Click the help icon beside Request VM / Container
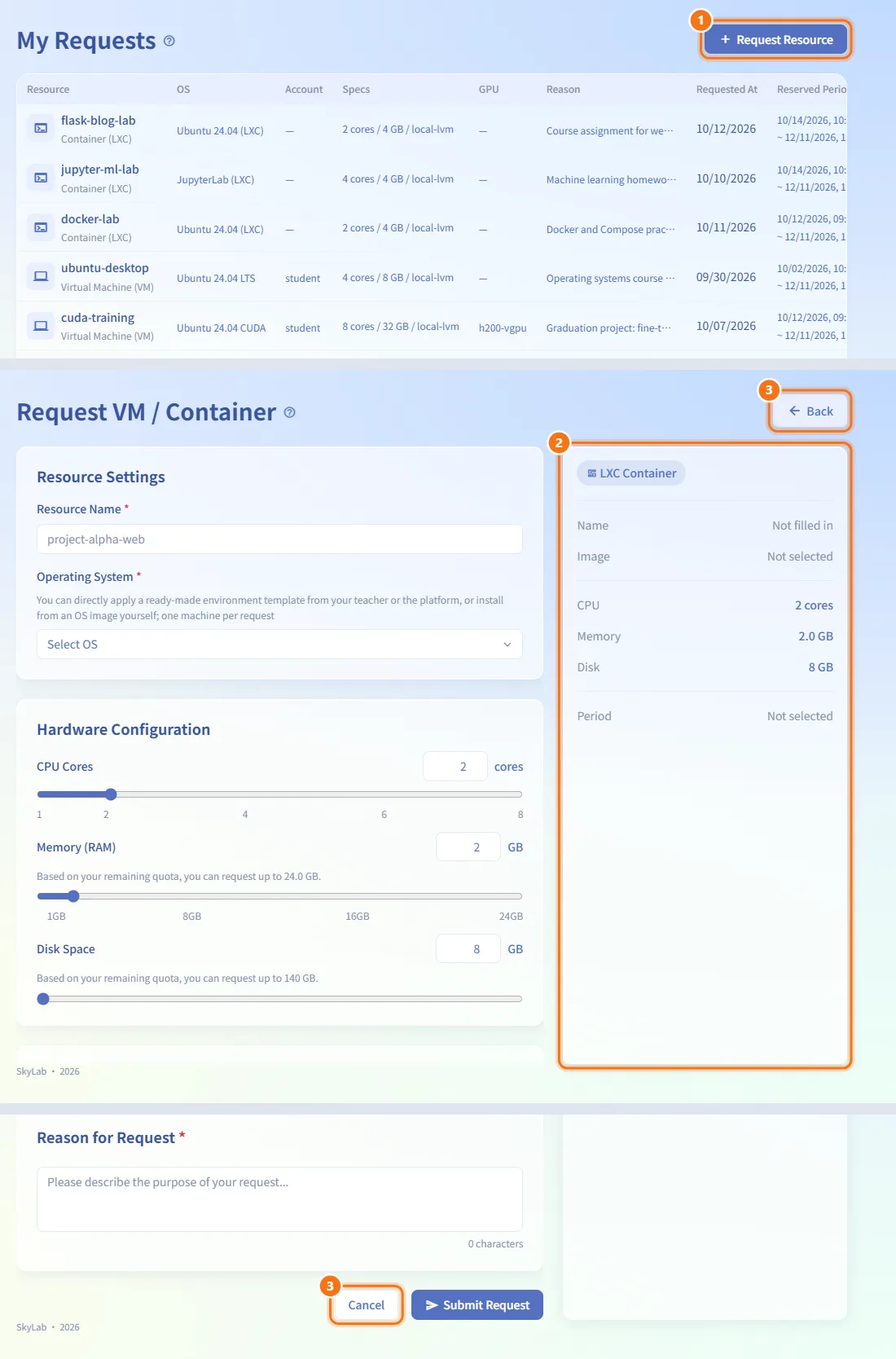This screenshot has width=896, height=1359. click(289, 413)
